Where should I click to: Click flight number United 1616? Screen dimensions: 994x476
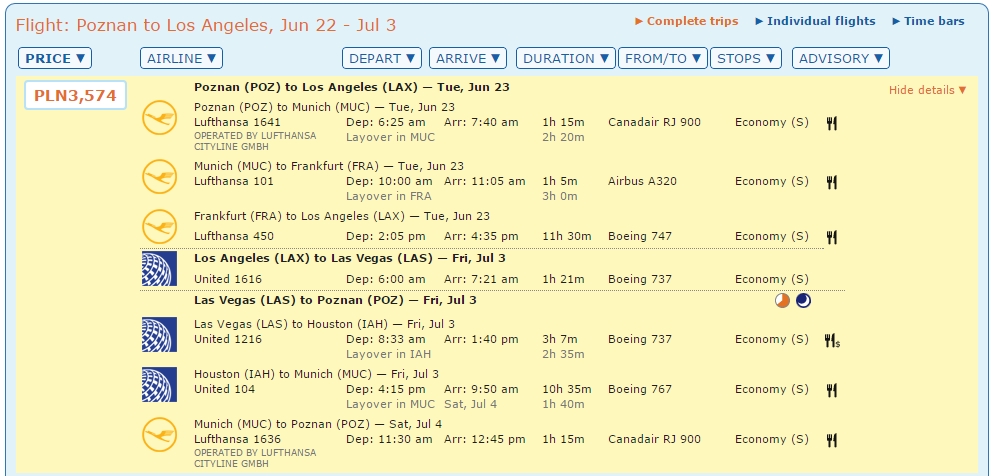pos(228,279)
